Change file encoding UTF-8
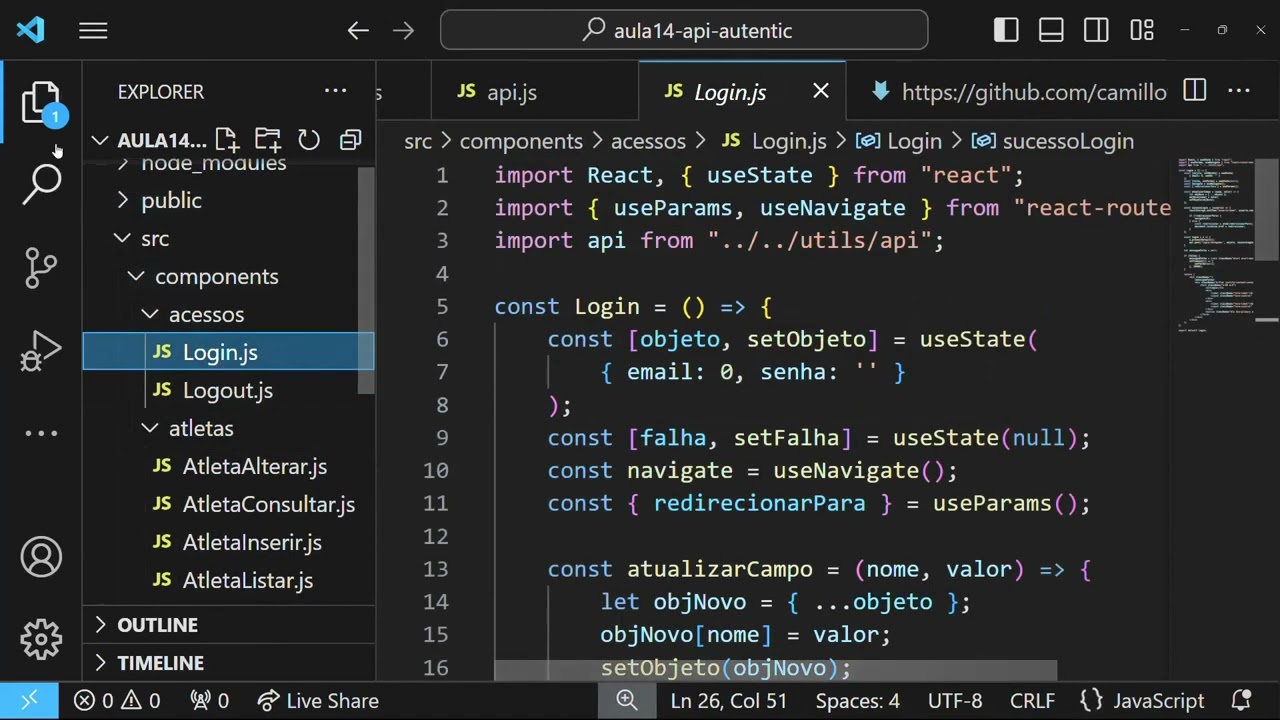 [955, 701]
